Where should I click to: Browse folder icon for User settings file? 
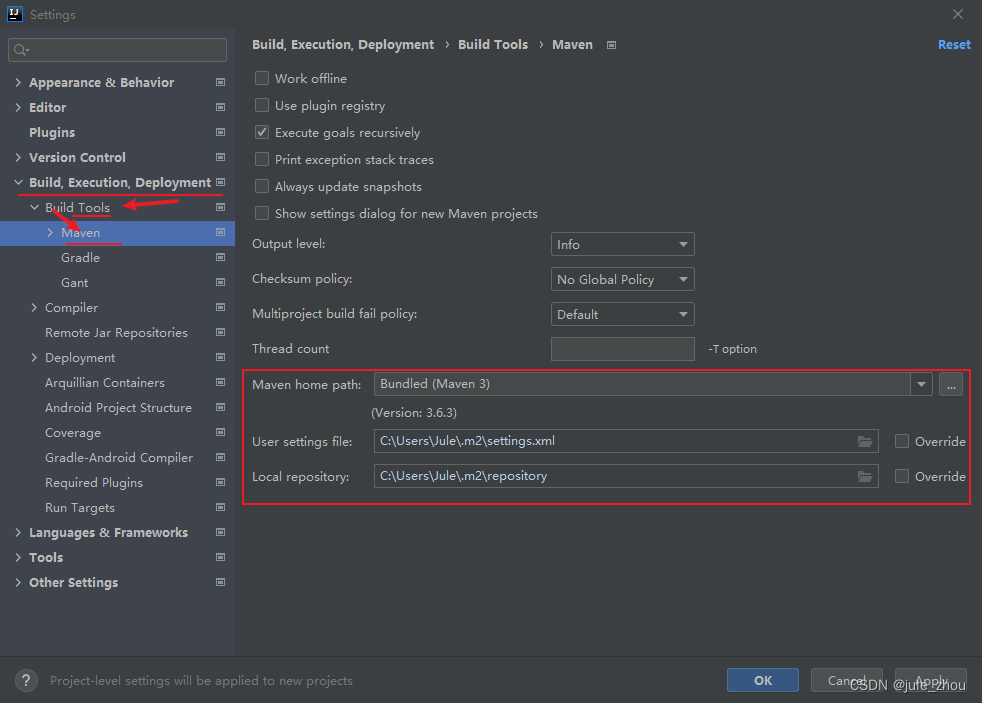point(865,441)
